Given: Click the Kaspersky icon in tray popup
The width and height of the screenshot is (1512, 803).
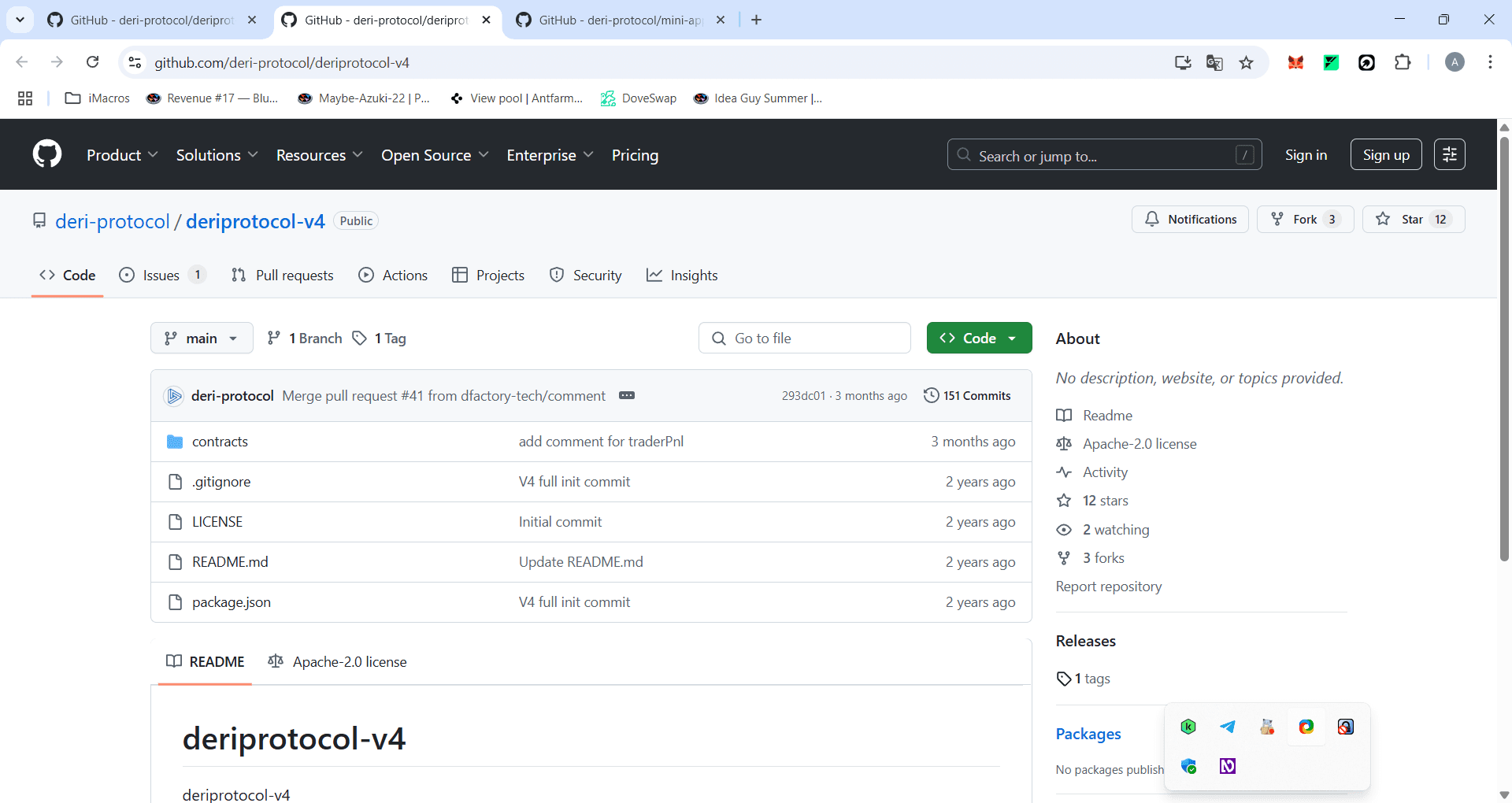Looking at the screenshot, I should (x=1188, y=727).
